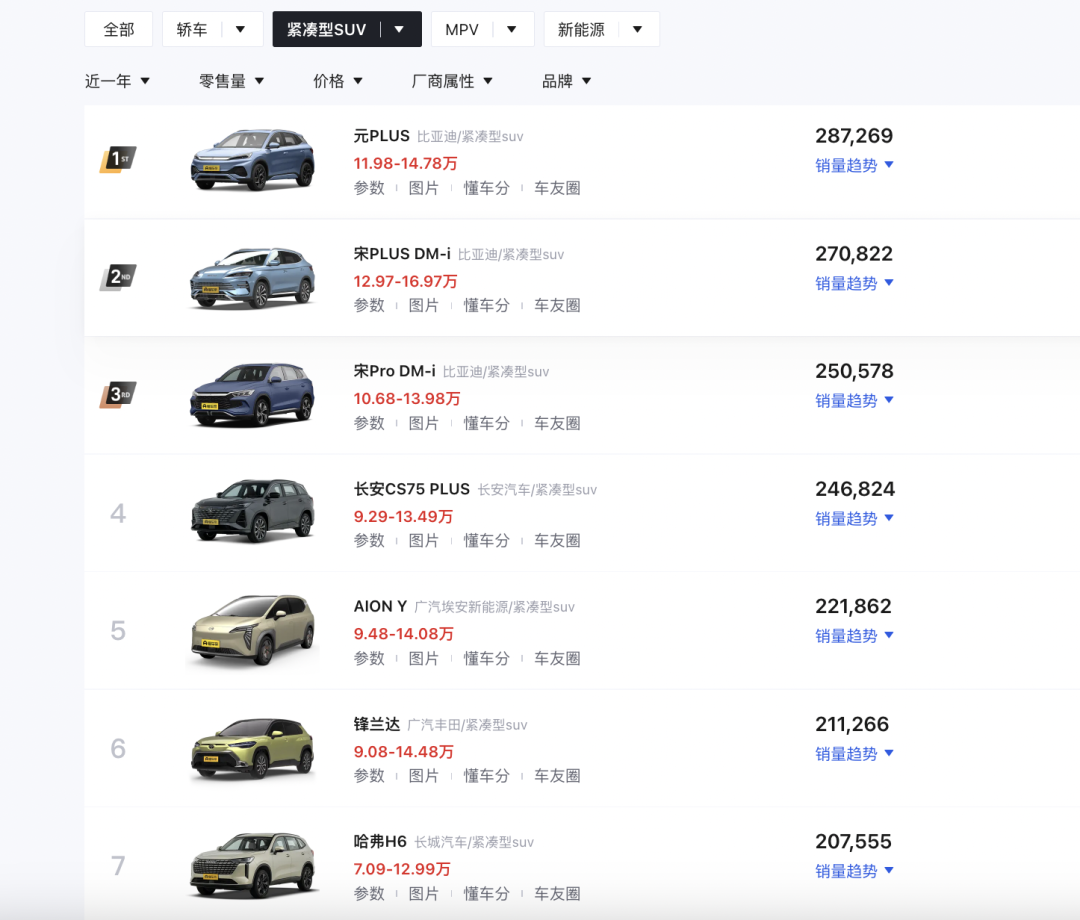Viewport: 1080px width, 920px height.
Task: Open the 价格 filter dropdown
Action: click(x=338, y=81)
